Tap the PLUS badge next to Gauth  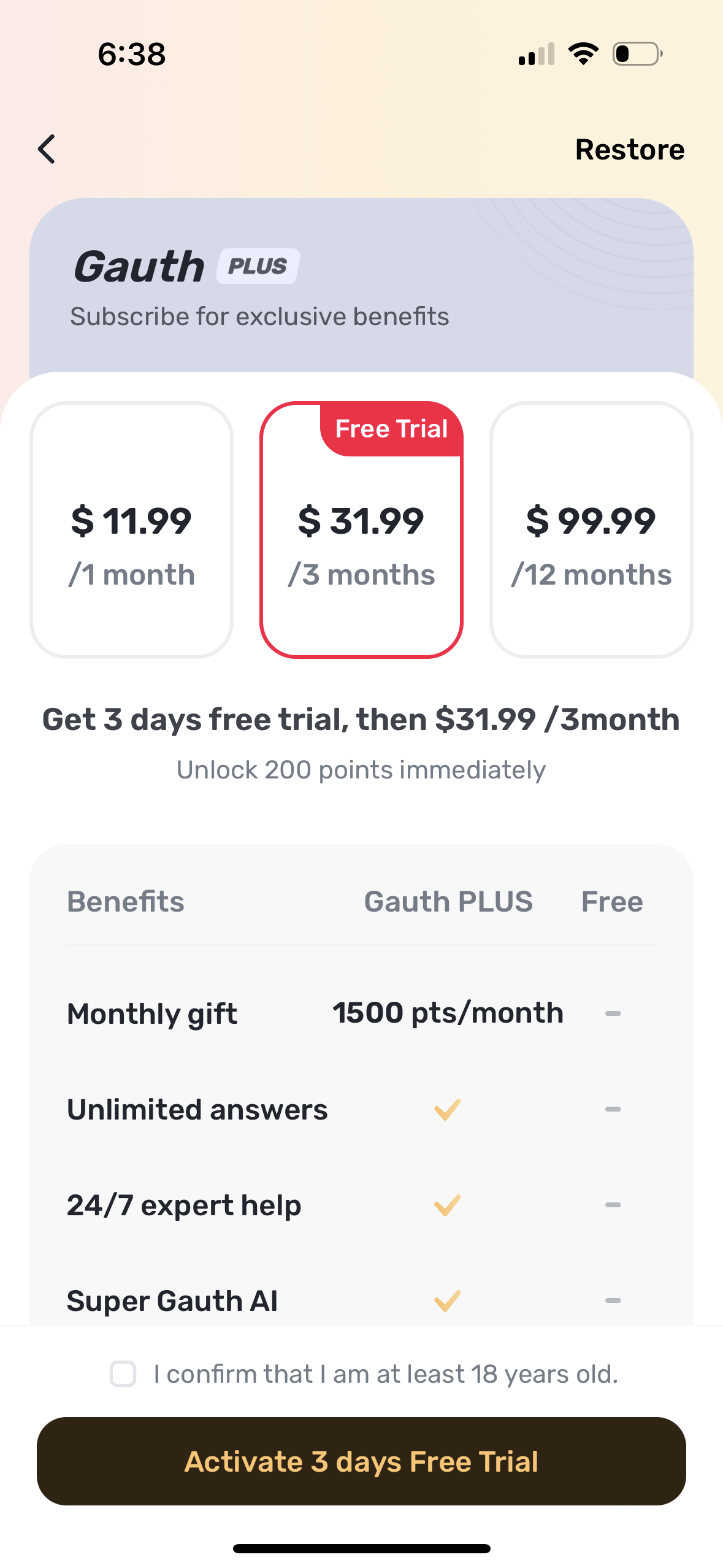coord(258,266)
